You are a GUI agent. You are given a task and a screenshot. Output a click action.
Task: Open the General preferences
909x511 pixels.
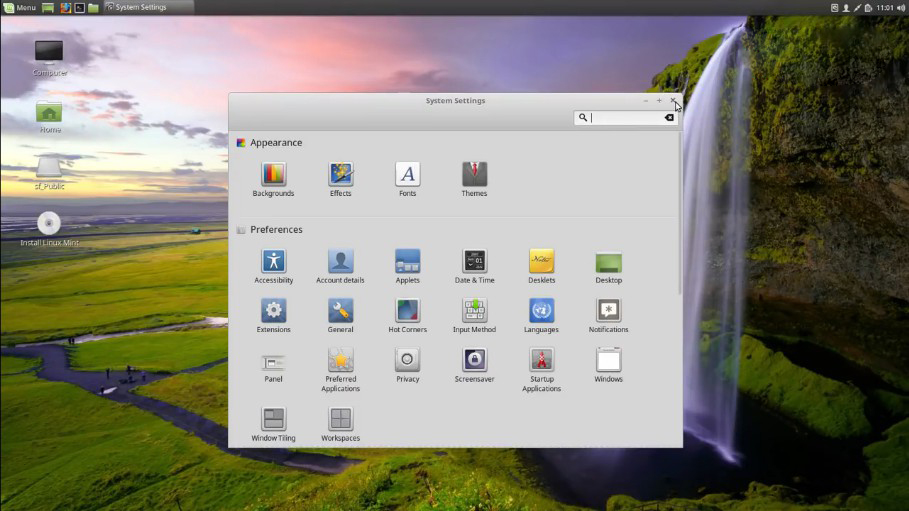pos(340,316)
